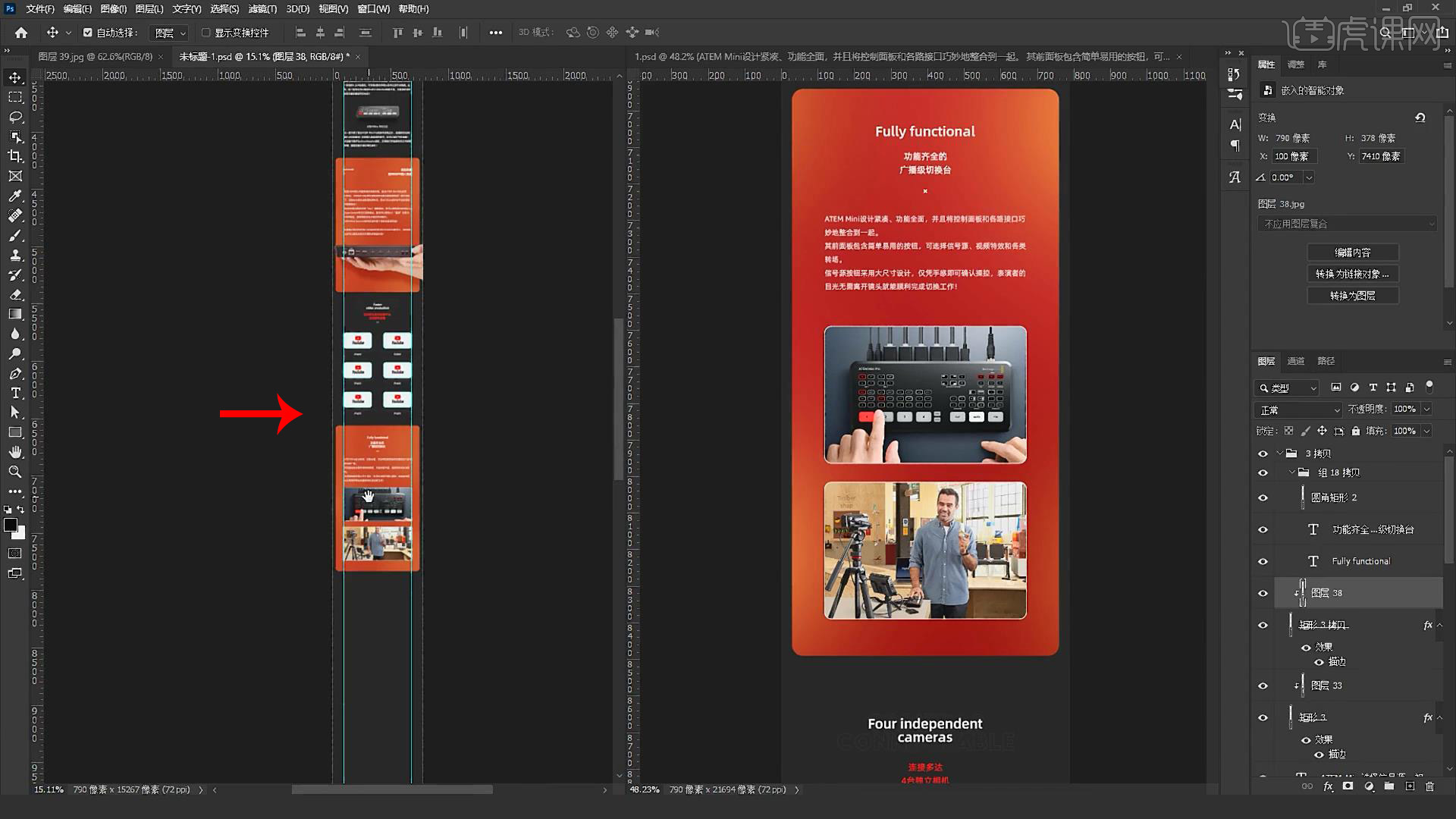Toggle the Auto-Select checkbox
Screen dimensions: 1456x819
pos(88,33)
